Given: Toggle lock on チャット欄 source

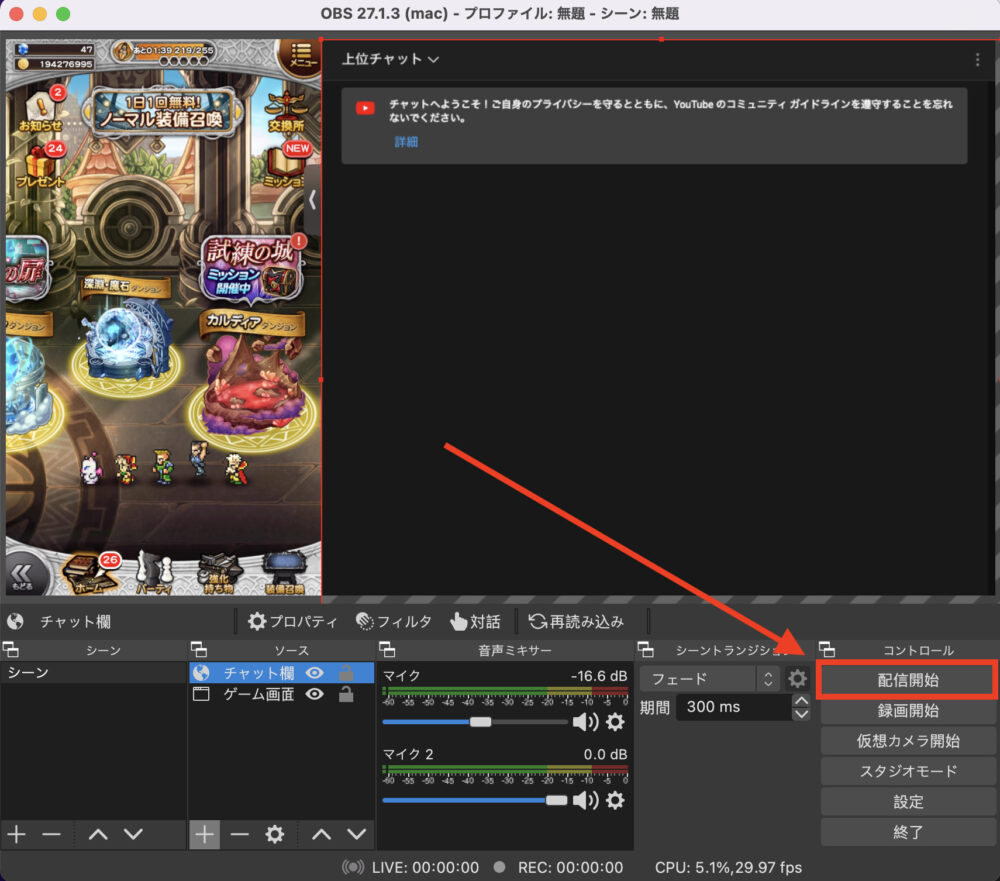Looking at the screenshot, I should (346, 672).
